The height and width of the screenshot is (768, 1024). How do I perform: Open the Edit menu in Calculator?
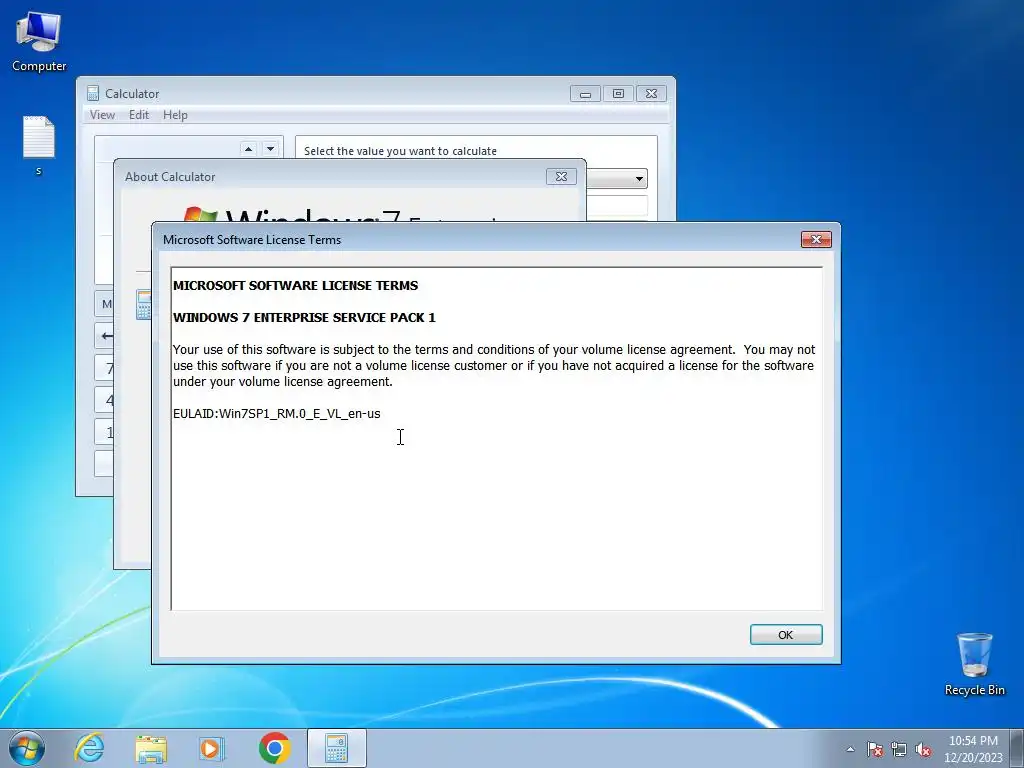pyautogui.click(x=138, y=115)
